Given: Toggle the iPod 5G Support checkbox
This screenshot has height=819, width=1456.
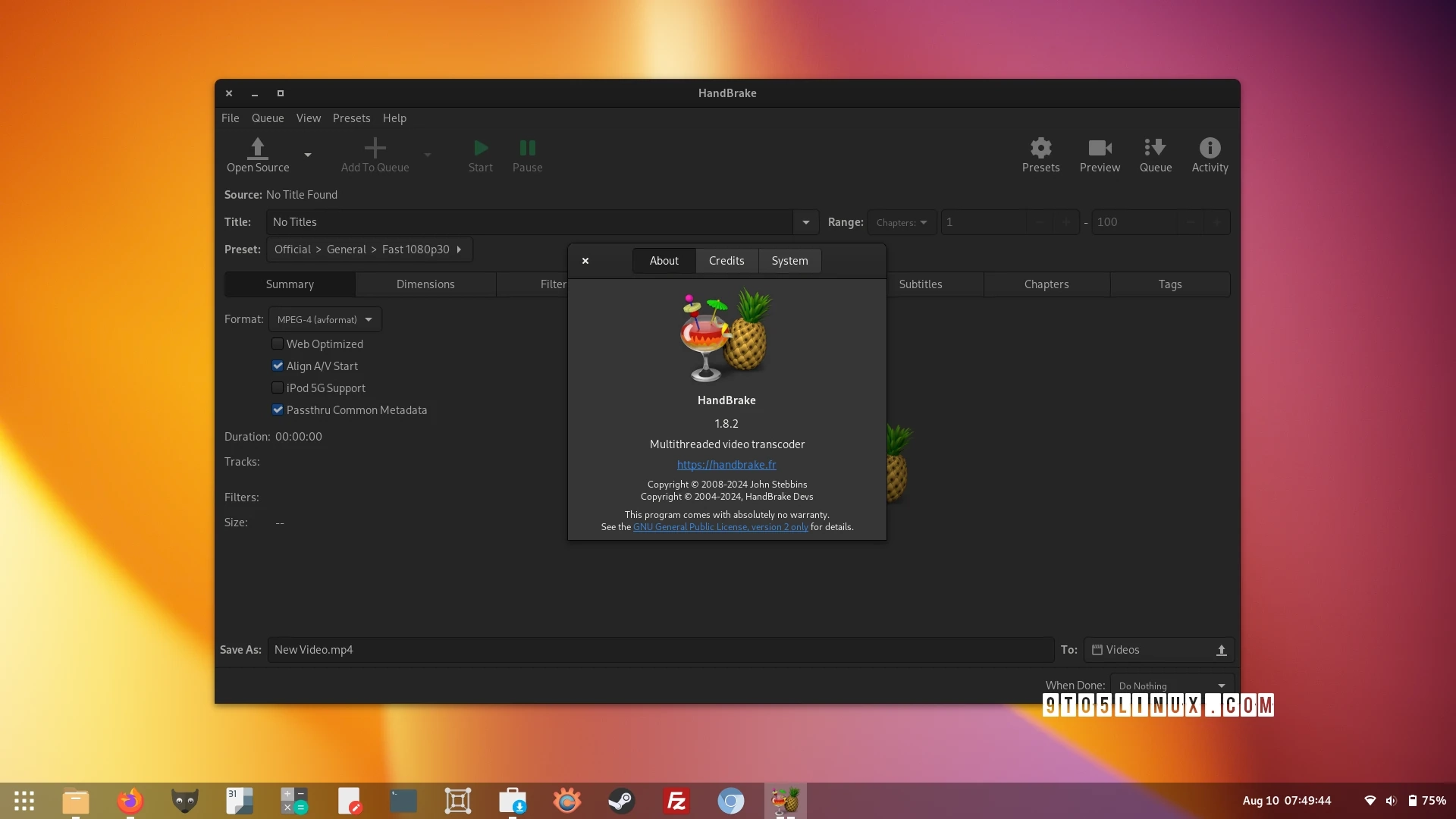Looking at the screenshot, I should 277,387.
